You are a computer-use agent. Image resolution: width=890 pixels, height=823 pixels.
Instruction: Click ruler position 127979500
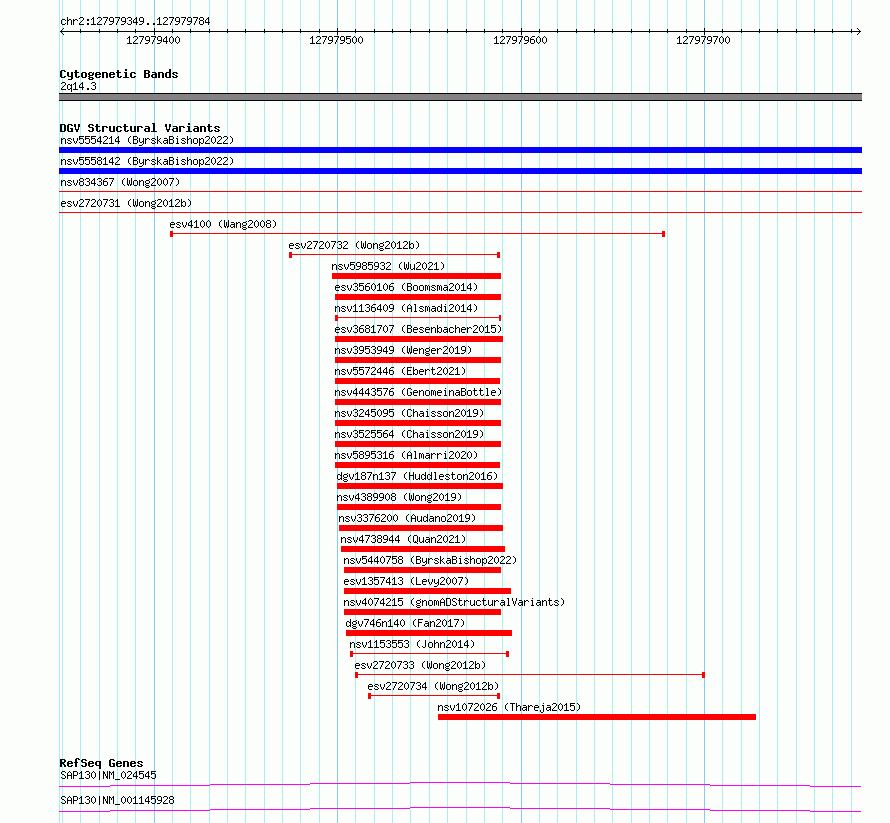click(x=337, y=40)
